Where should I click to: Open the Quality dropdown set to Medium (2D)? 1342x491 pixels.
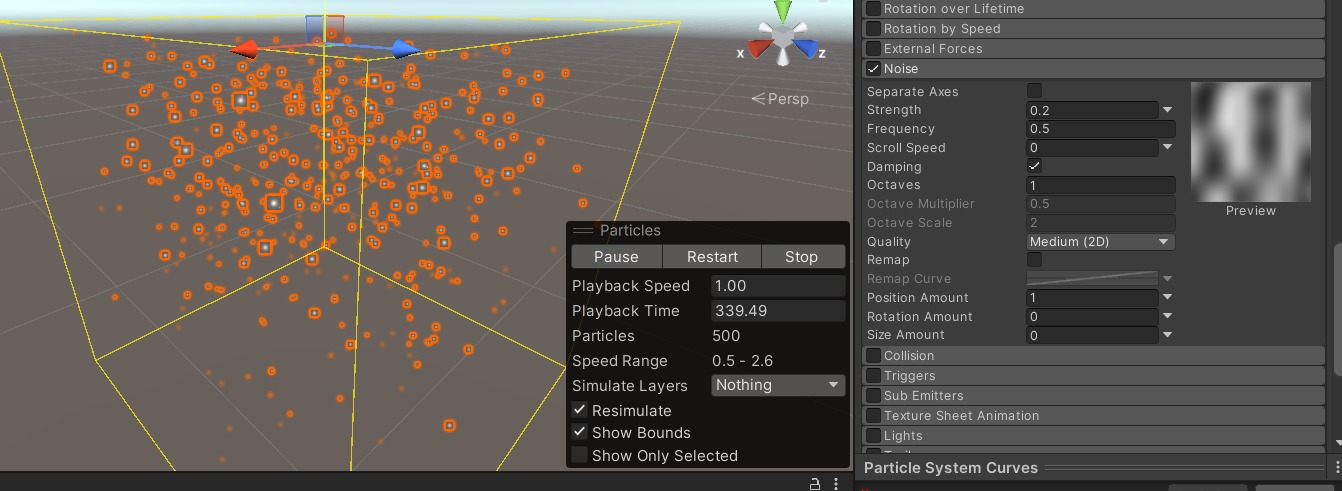pos(1100,242)
